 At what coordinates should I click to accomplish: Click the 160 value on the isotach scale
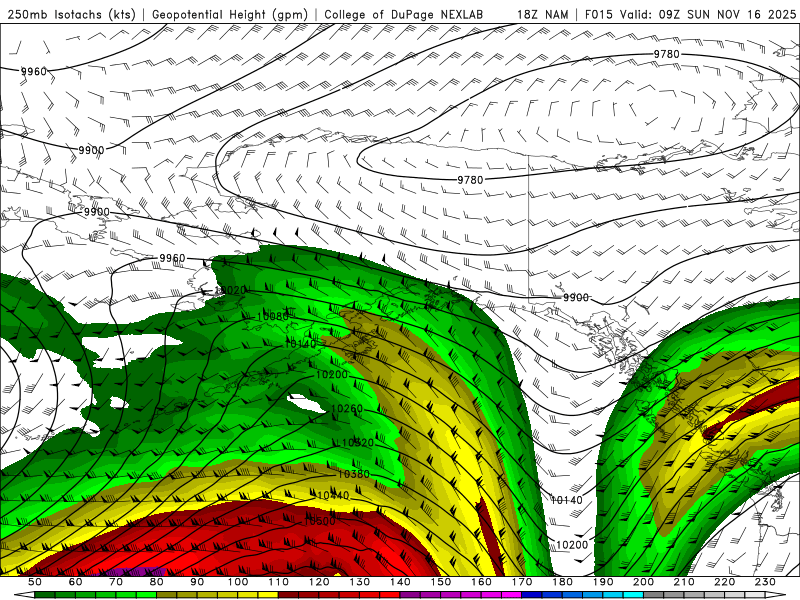click(x=481, y=582)
